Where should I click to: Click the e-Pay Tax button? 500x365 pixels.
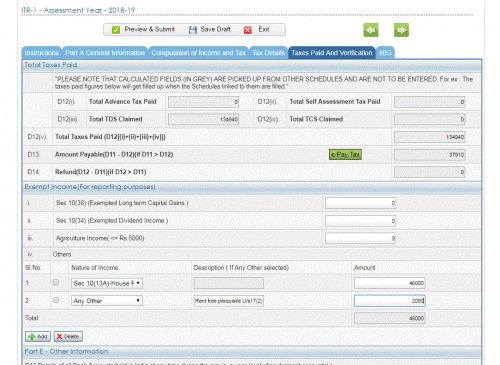click(x=345, y=154)
